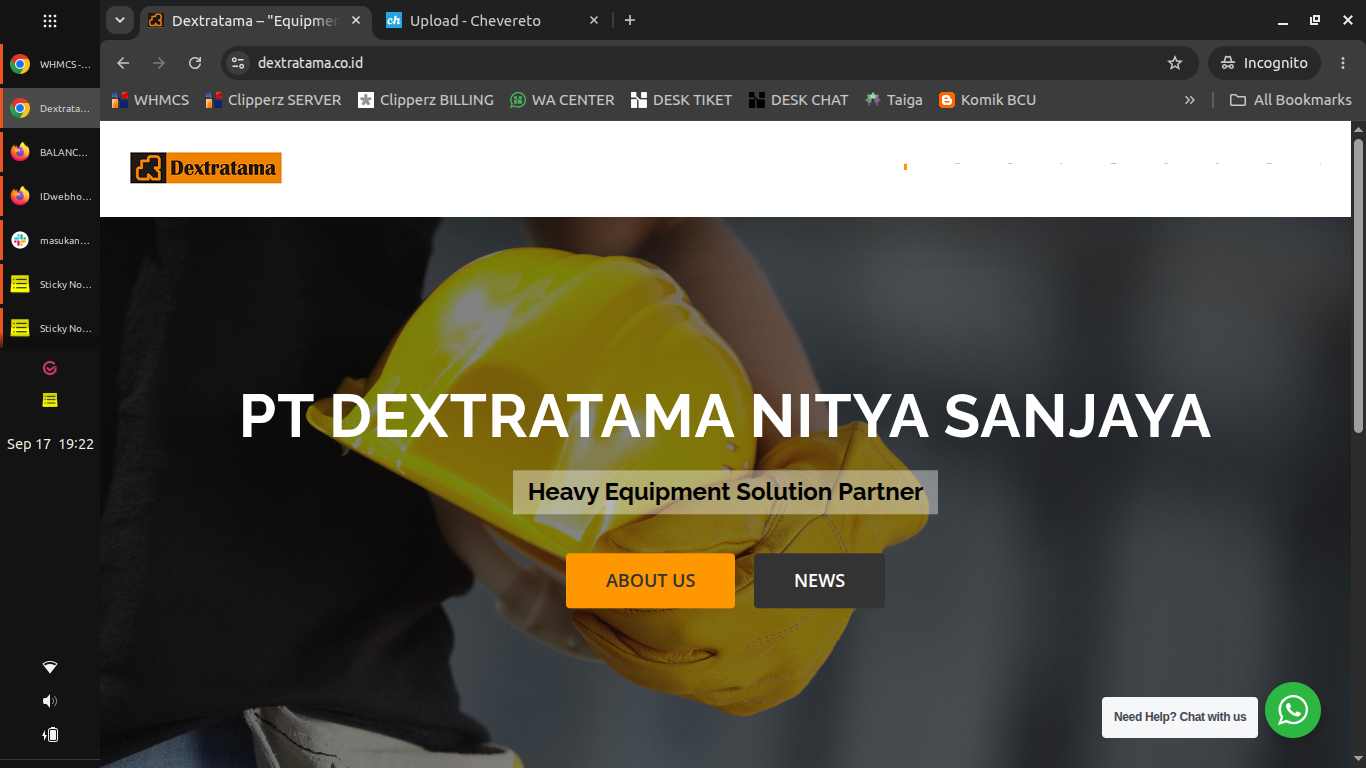The image size is (1366, 768).
Task: Click the ABOUT US button
Action: pyautogui.click(x=650, y=581)
